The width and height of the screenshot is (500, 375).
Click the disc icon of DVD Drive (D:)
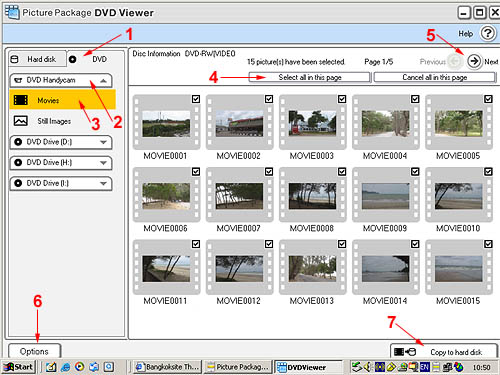click(18, 142)
